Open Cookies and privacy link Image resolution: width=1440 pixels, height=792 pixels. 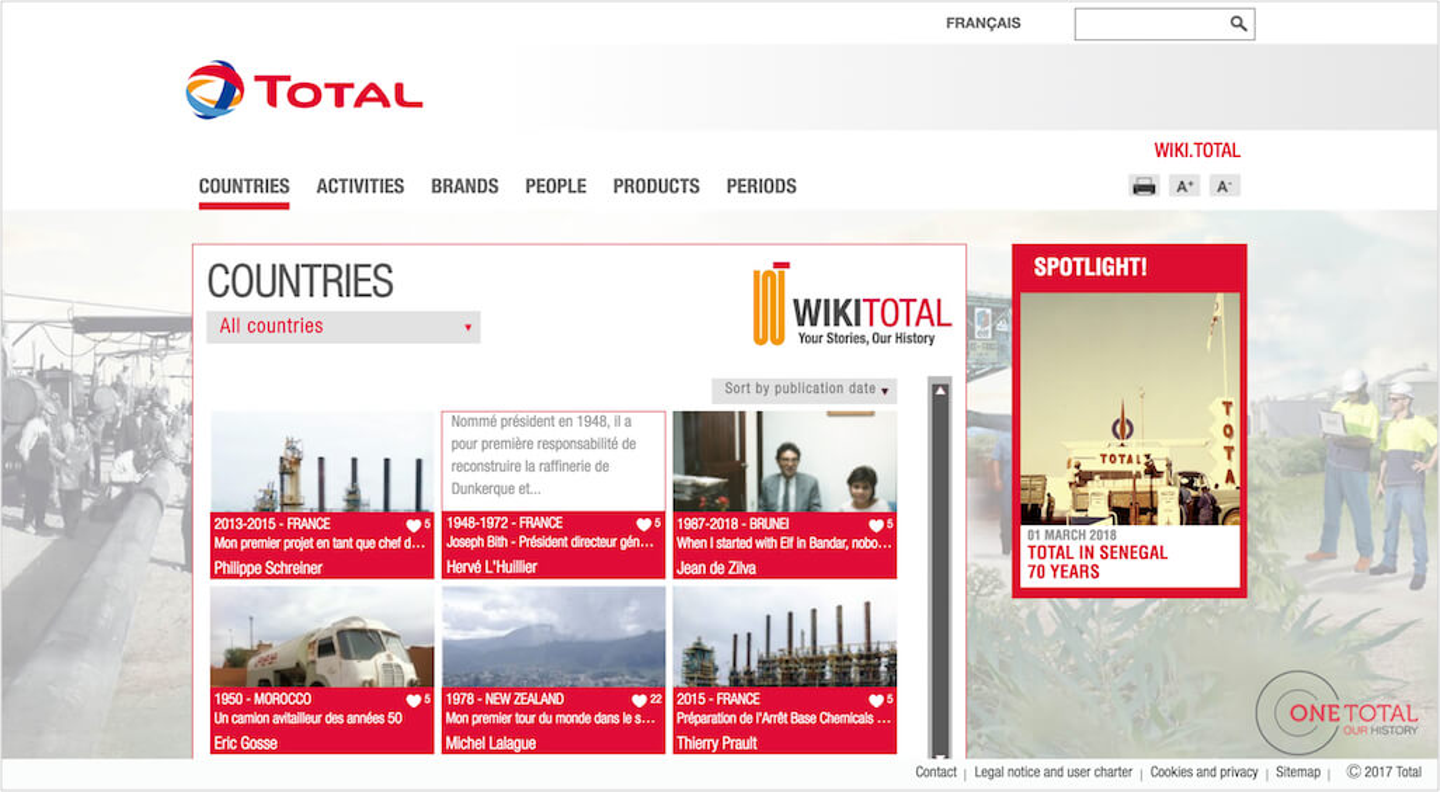tap(1204, 772)
